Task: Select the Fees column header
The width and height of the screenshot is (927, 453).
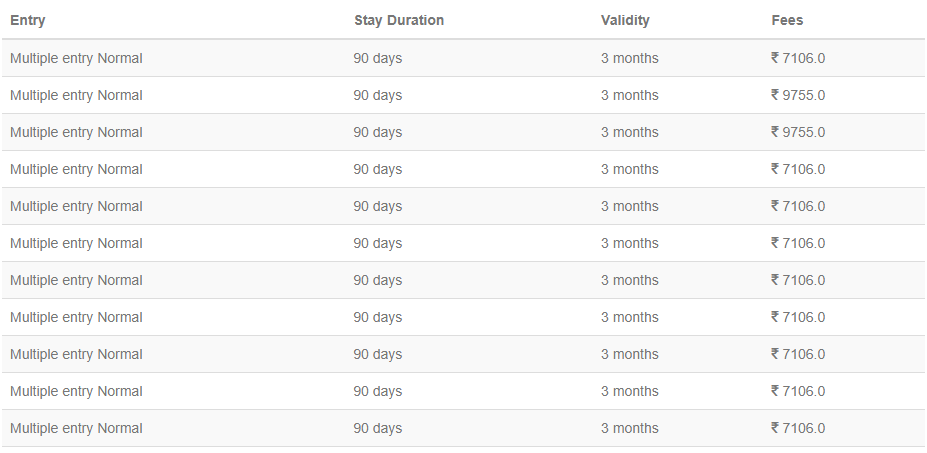Action: 787,20
